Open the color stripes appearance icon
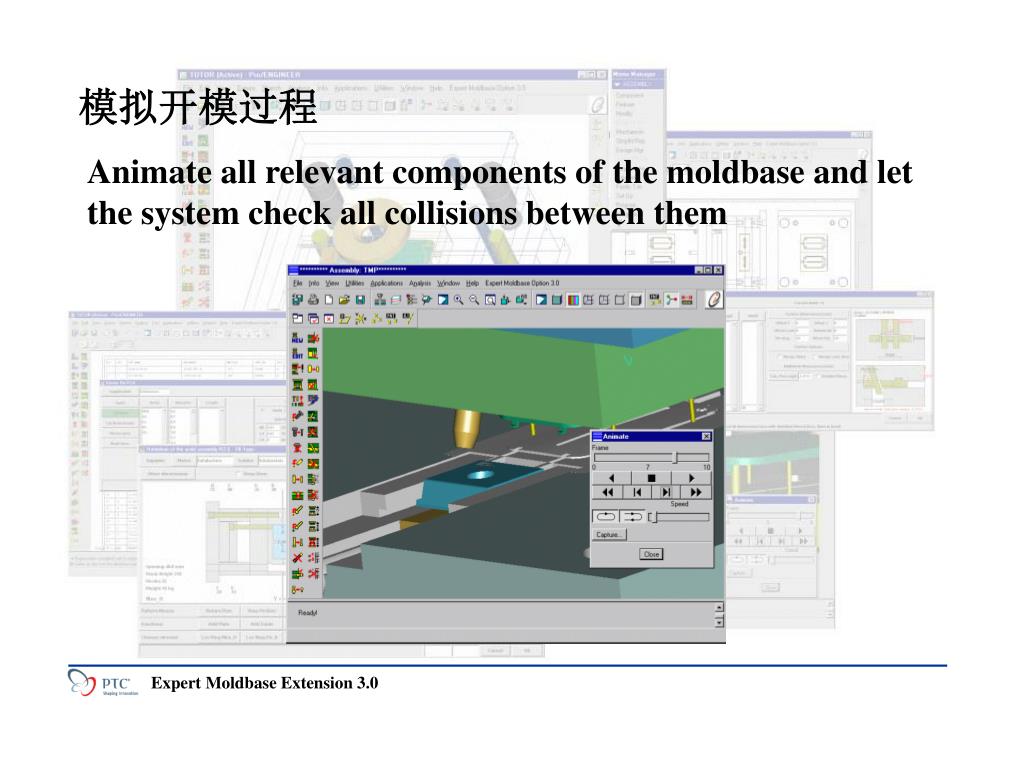 coord(573,300)
